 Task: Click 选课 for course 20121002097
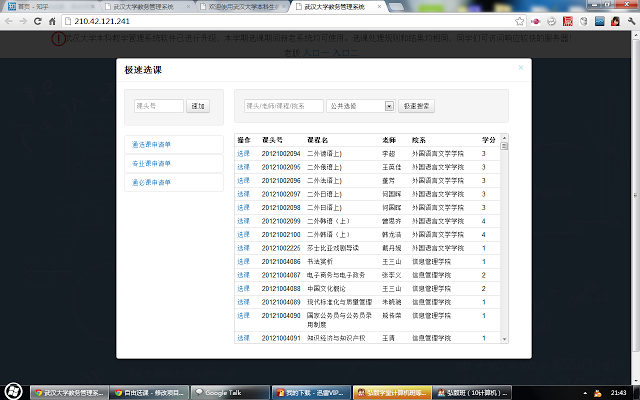243,194
